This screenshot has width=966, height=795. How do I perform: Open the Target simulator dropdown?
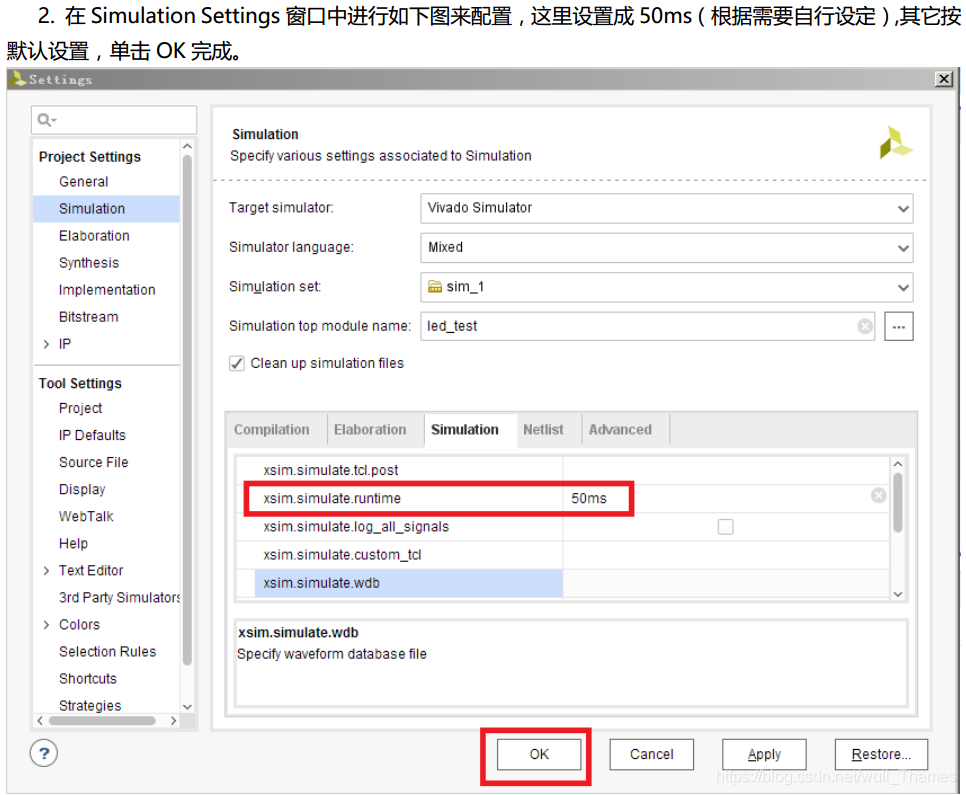pos(667,208)
